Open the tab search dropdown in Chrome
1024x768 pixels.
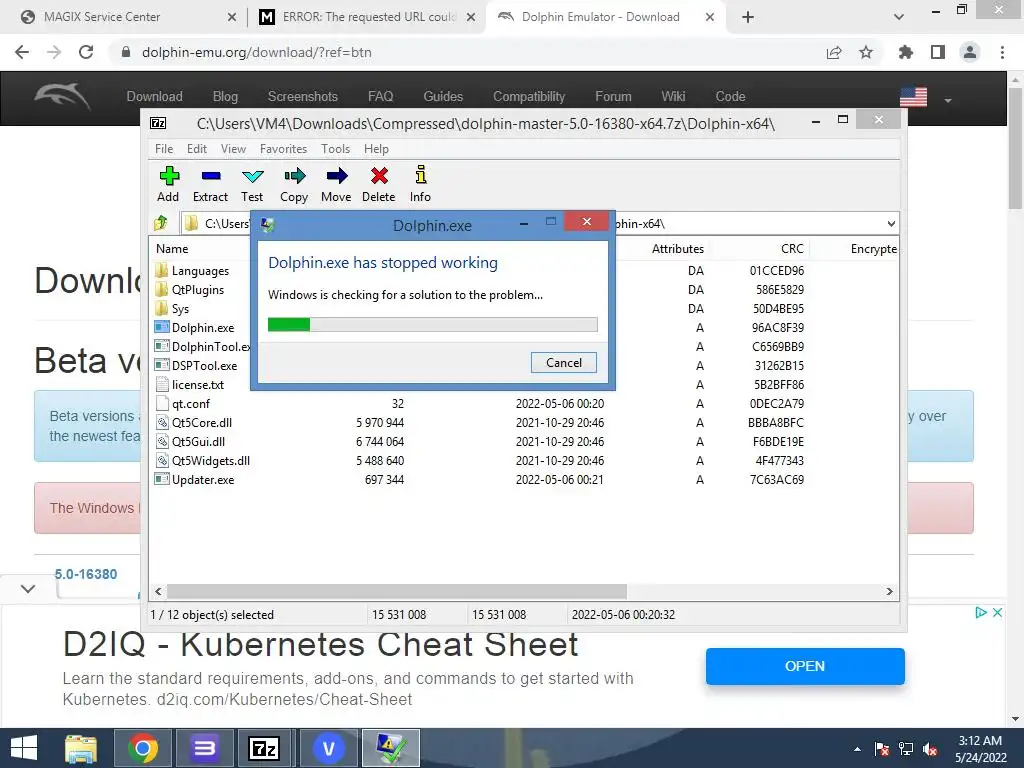click(x=899, y=17)
